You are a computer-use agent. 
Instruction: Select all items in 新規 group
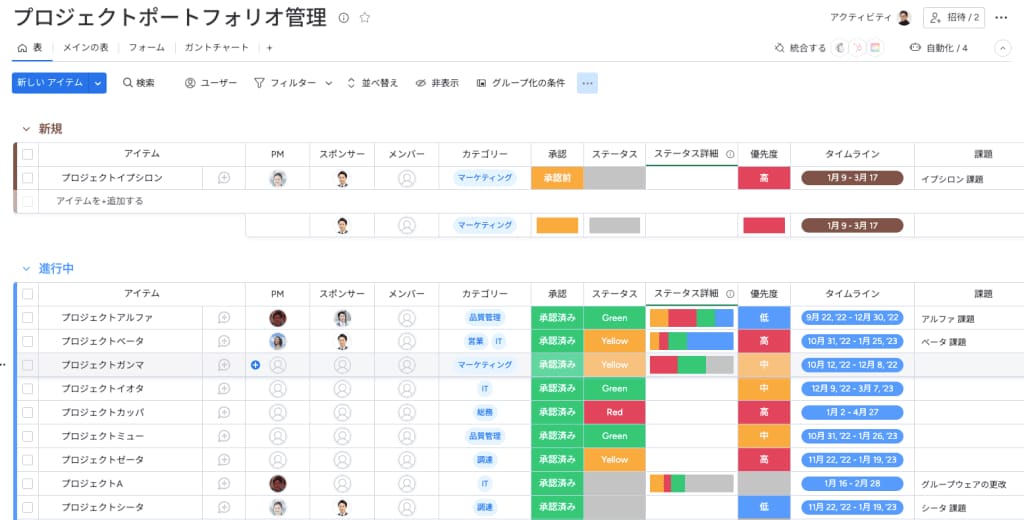[x=27, y=154]
